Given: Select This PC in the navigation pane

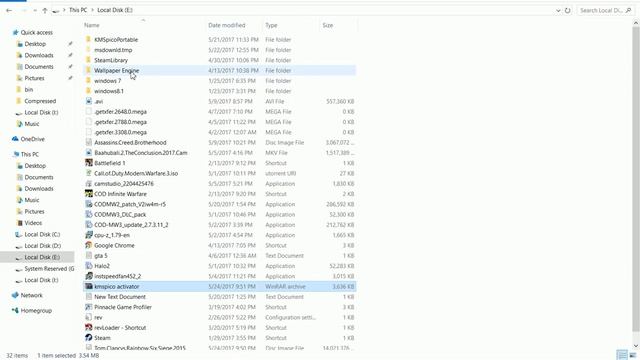Looking at the screenshot, I should 29,154.
